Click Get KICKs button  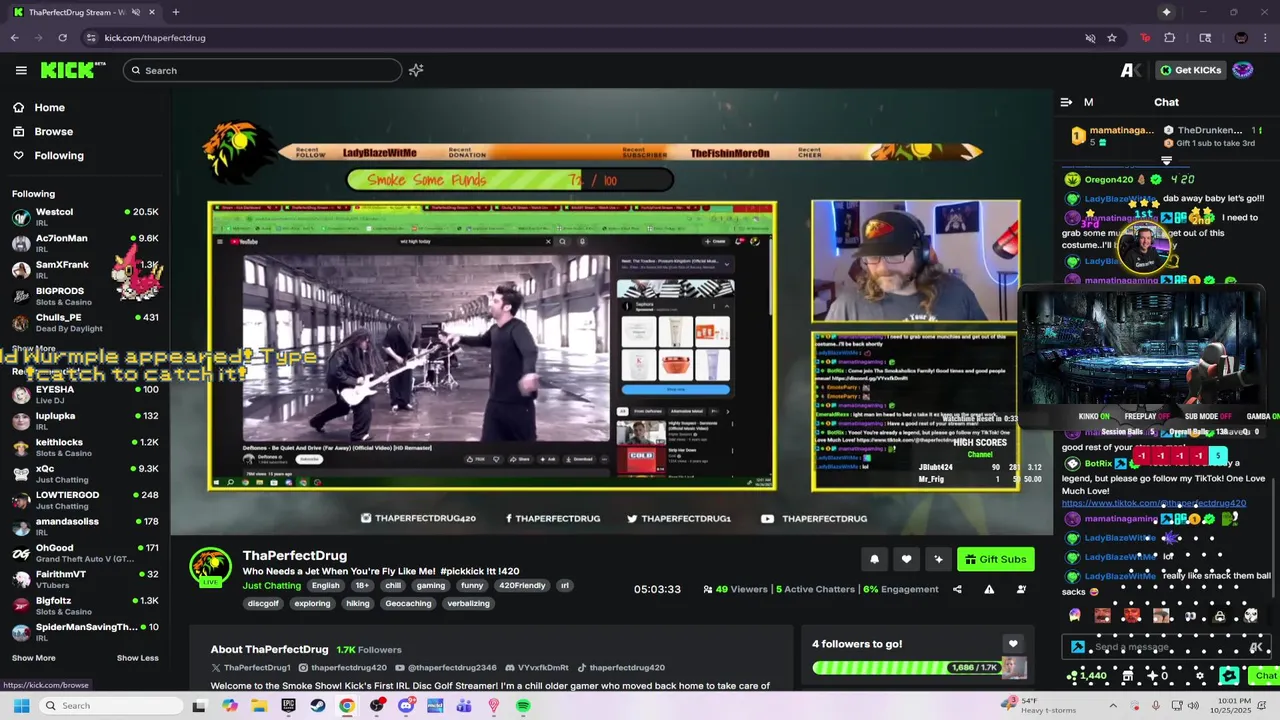(1190, 70)
